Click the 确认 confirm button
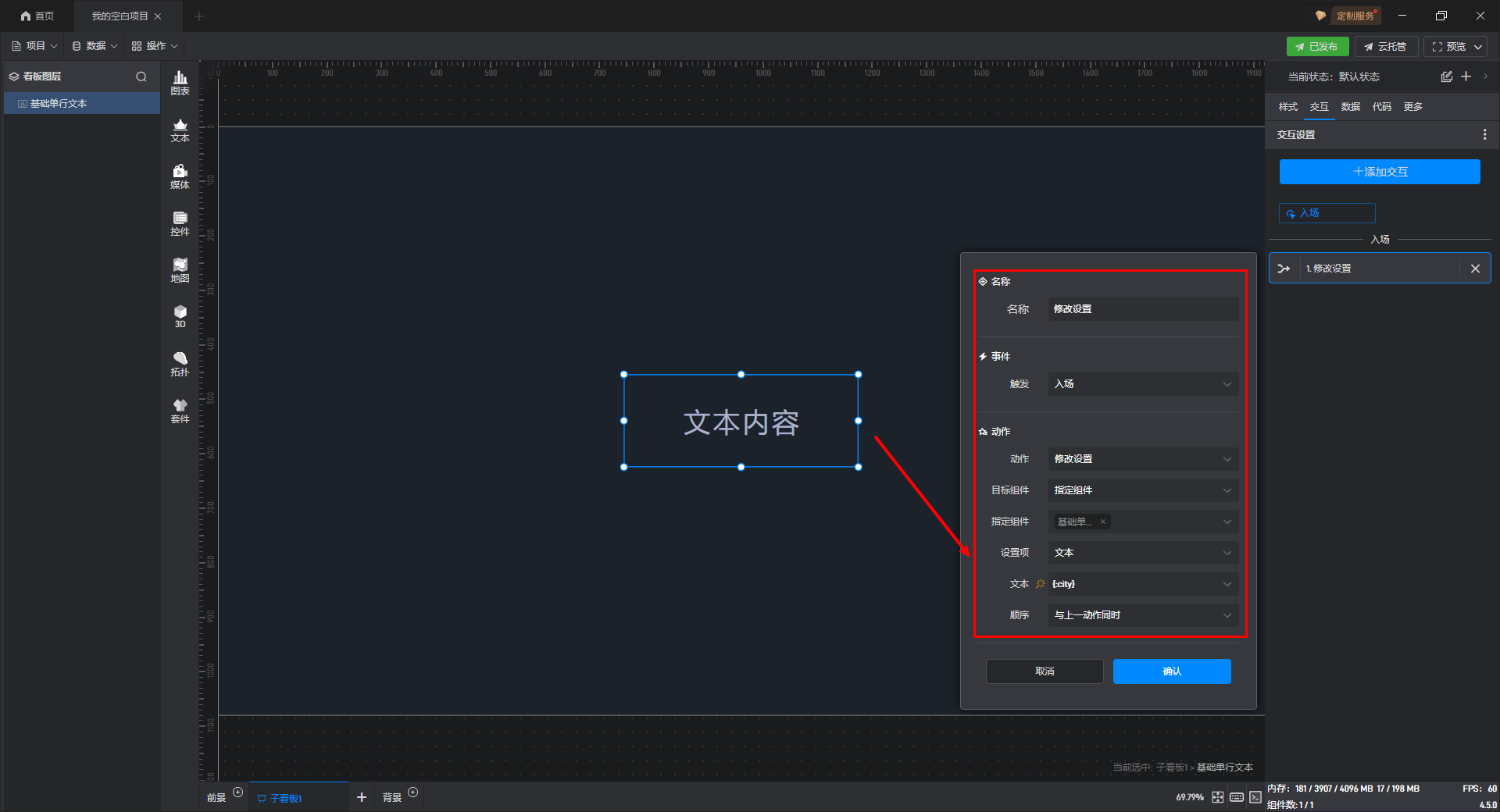This screenshot has width=1500, height=812. (x=1172, y=671)
